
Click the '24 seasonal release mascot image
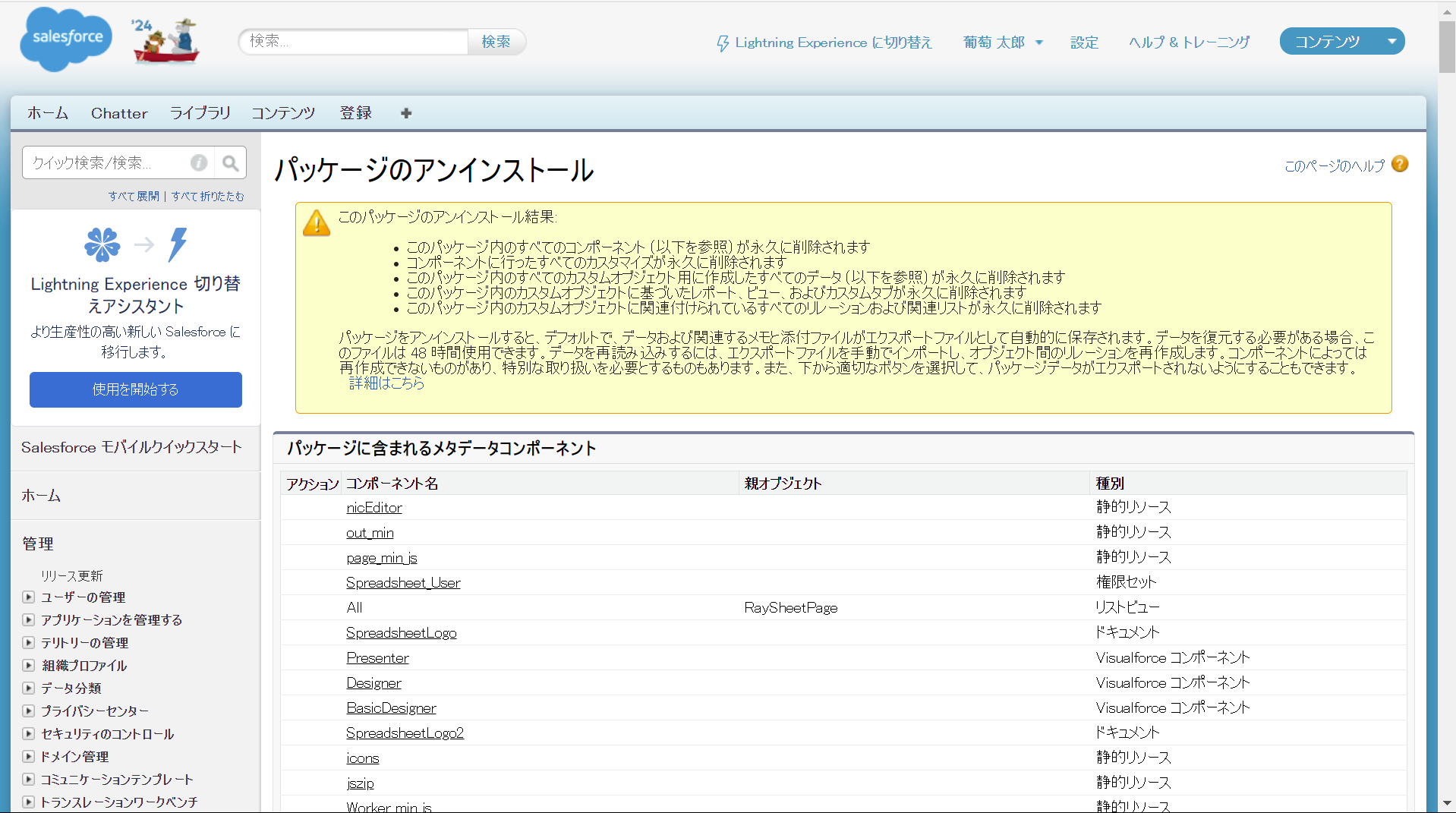pyautogui.click(x=165, y=40)
